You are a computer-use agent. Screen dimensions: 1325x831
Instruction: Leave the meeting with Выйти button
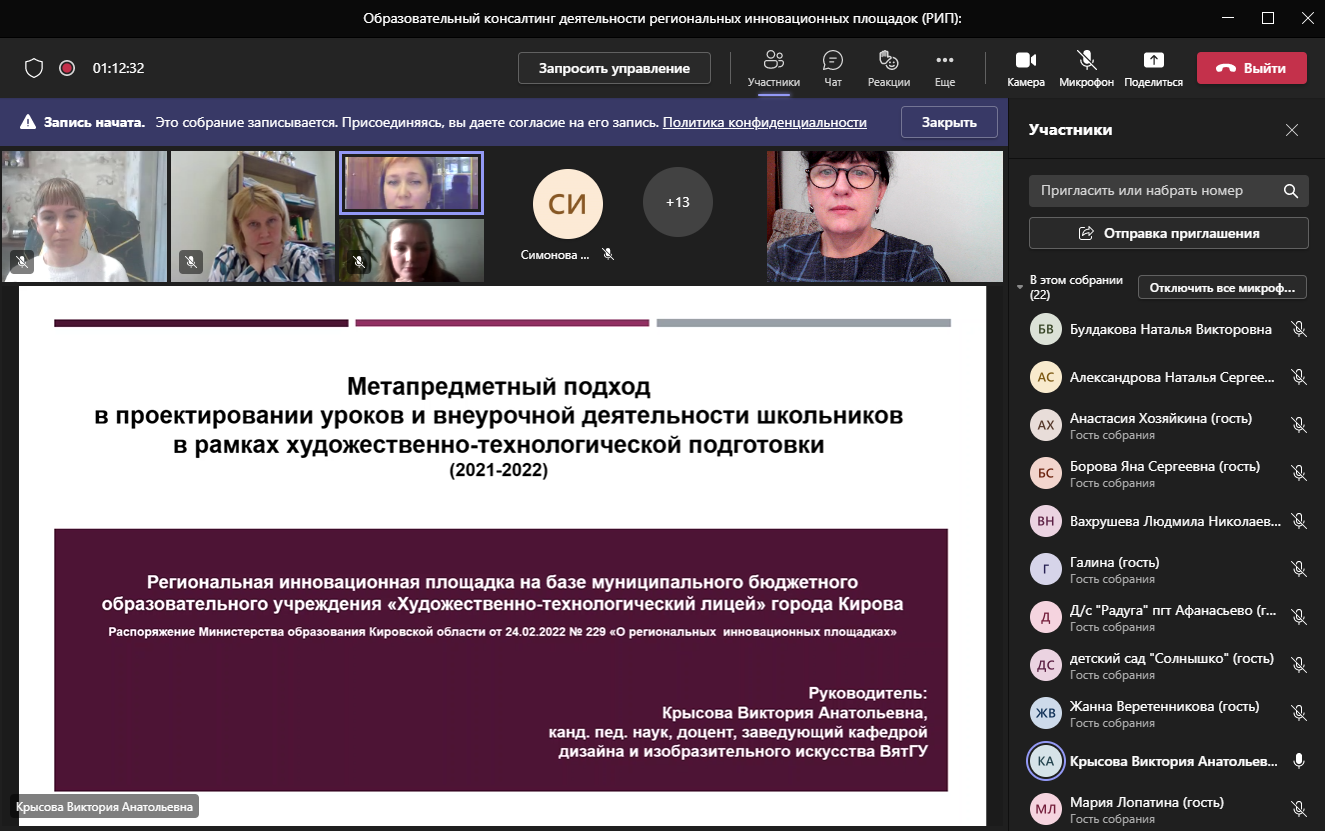click(x=1251, y=68)
